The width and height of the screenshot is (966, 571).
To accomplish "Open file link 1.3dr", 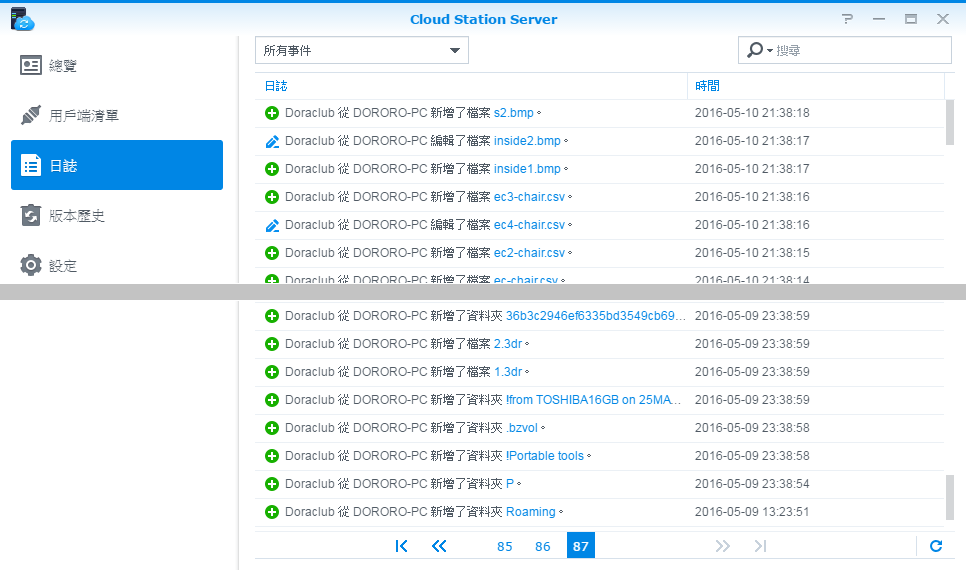I will coord(508,371).
